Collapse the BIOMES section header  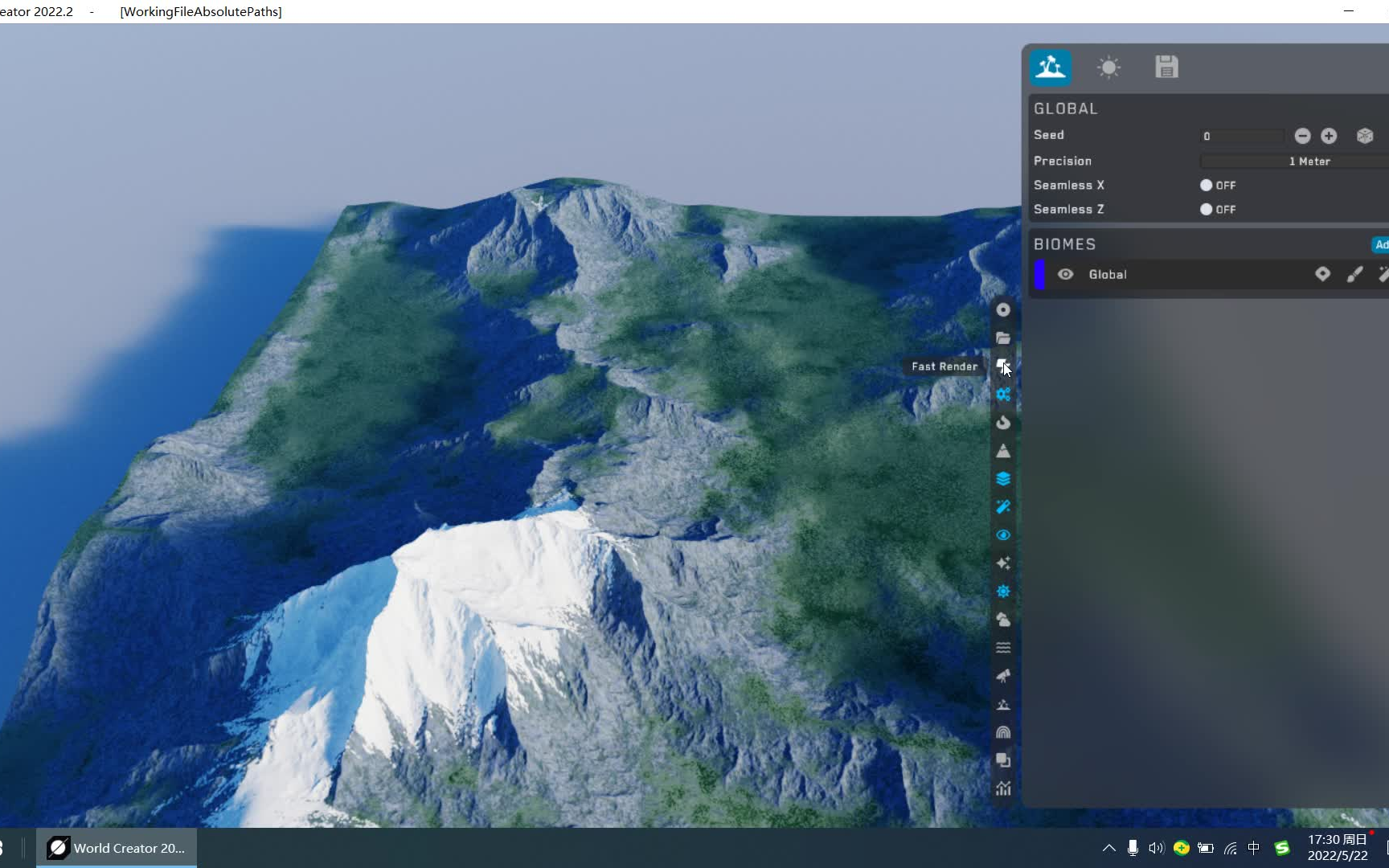click(1065, 244)
